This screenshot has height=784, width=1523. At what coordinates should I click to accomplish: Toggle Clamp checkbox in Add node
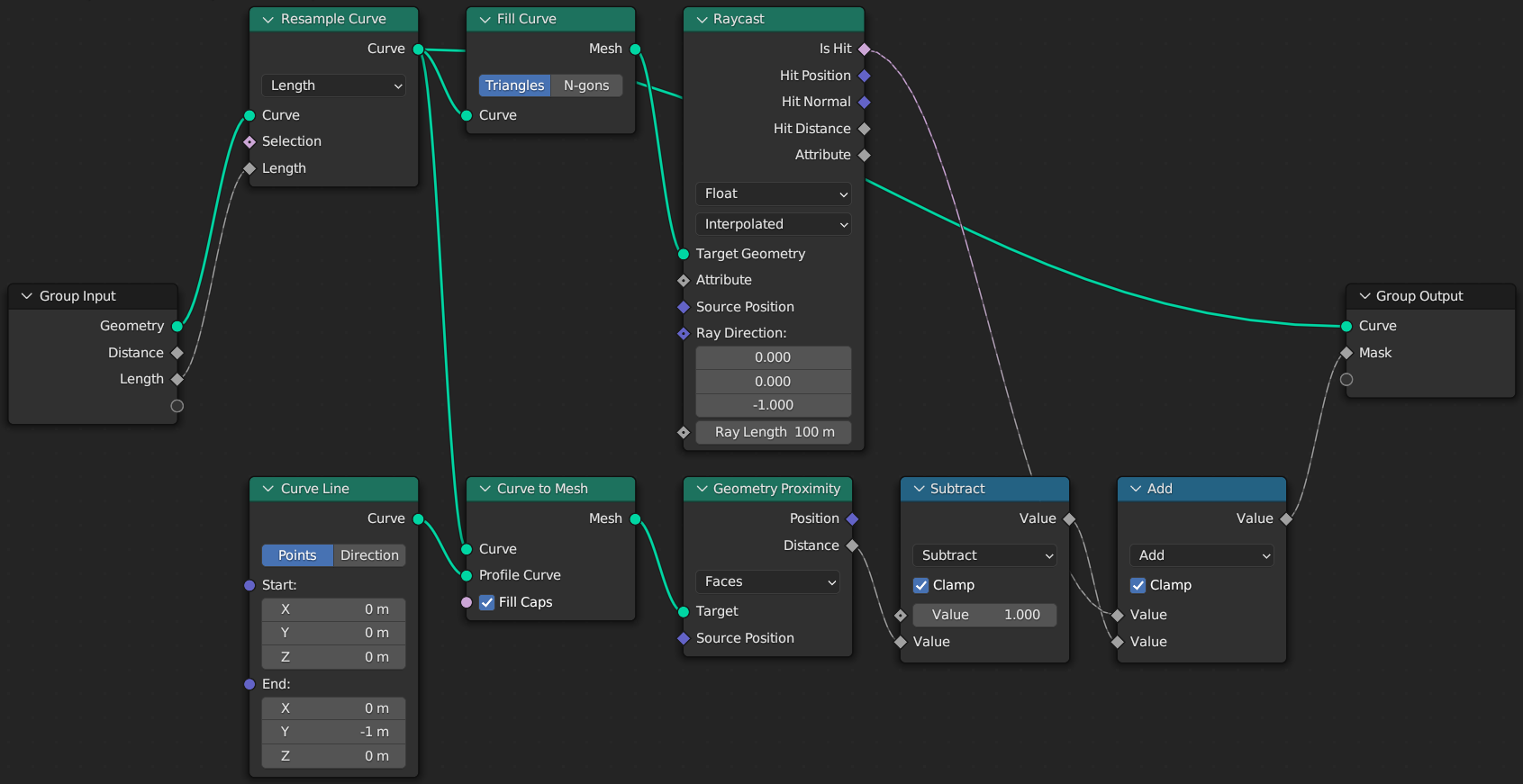1138,585
